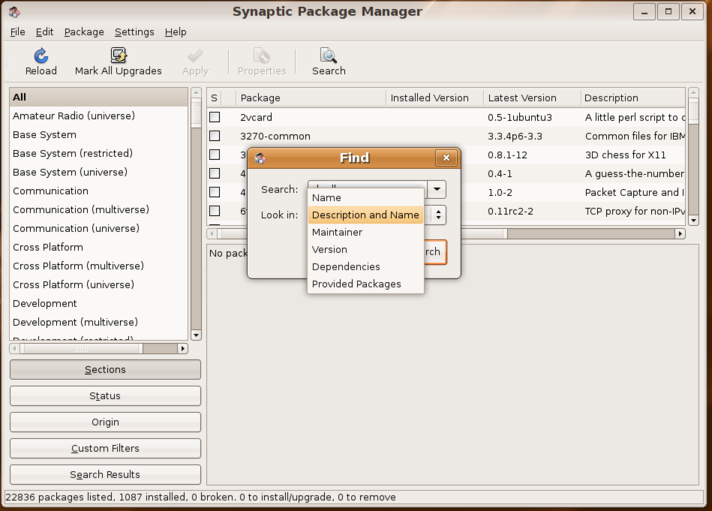The width and height of the screenshot is (712, 511).
Task: Click the status bar packages listed text
Action: coord(200,497)
